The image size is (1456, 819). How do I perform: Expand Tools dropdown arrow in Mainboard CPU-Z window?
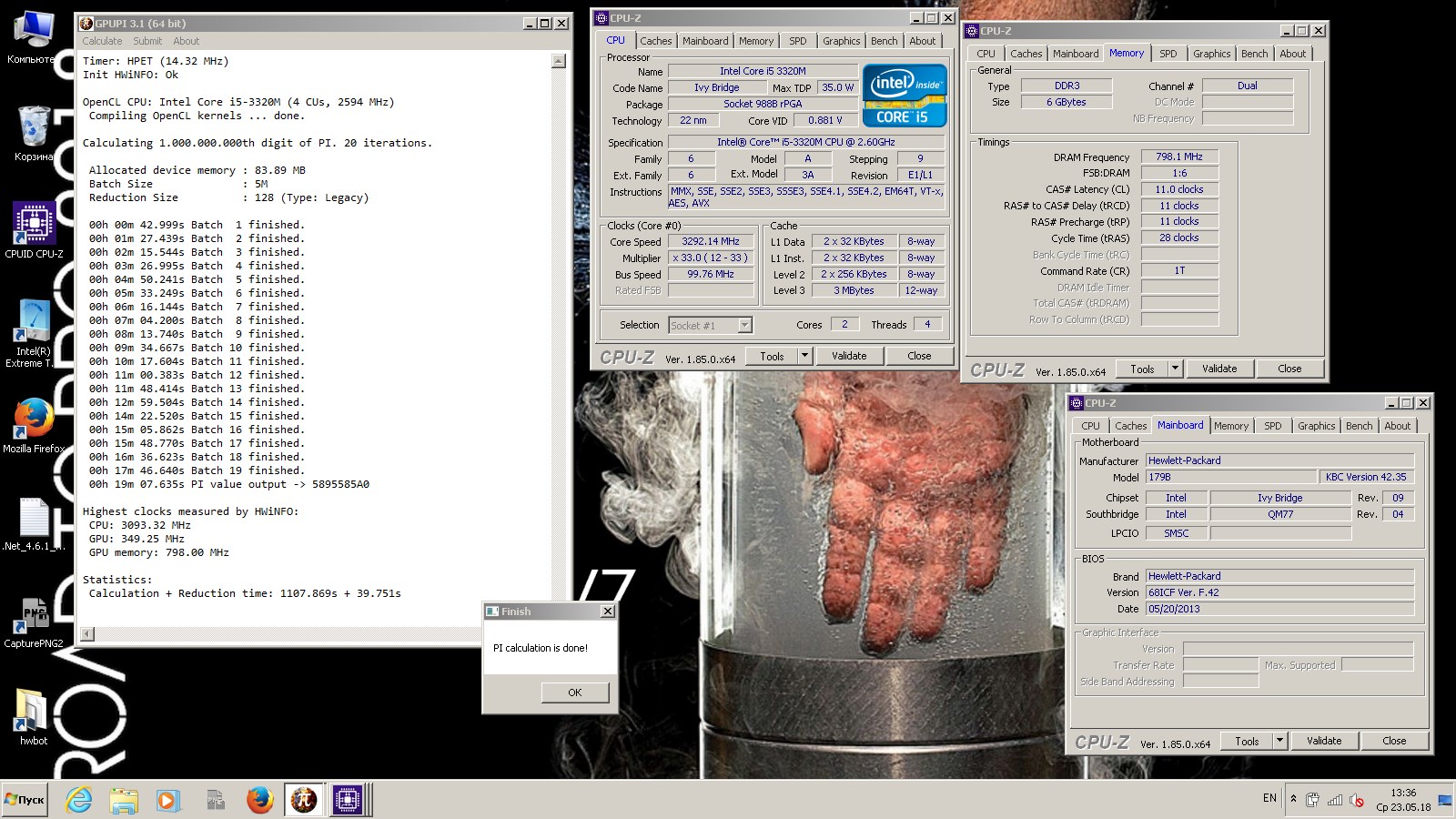(x=1279, y=741)
